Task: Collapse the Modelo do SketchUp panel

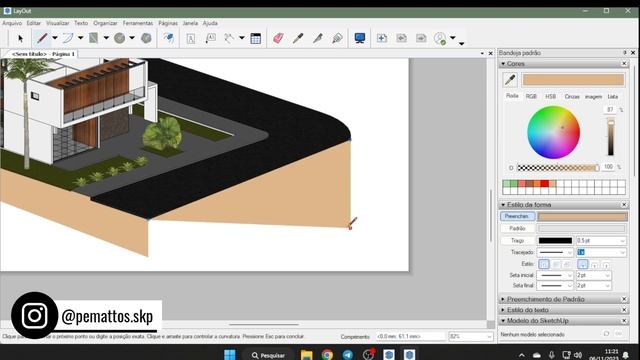Action: 503,321
